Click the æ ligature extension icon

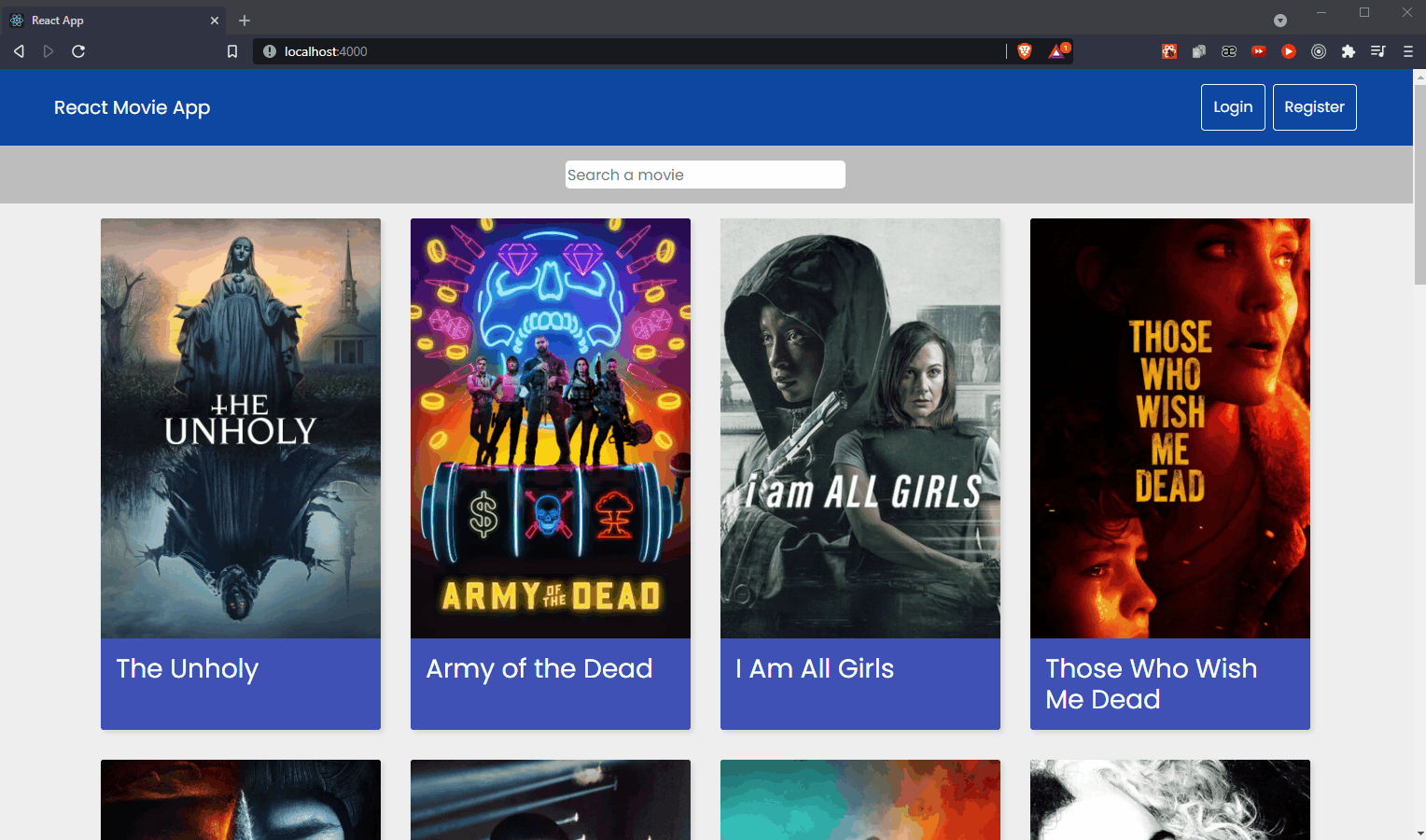click(1229, 51)
